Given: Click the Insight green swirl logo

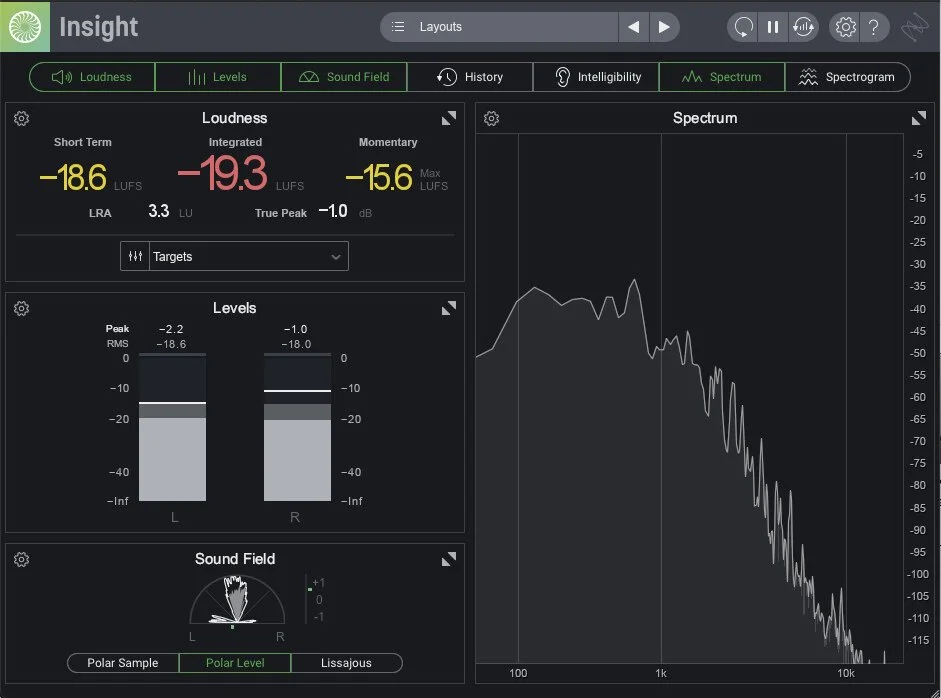Looking at the screenshot, I should pyautogui.click(x=25, y=26).
